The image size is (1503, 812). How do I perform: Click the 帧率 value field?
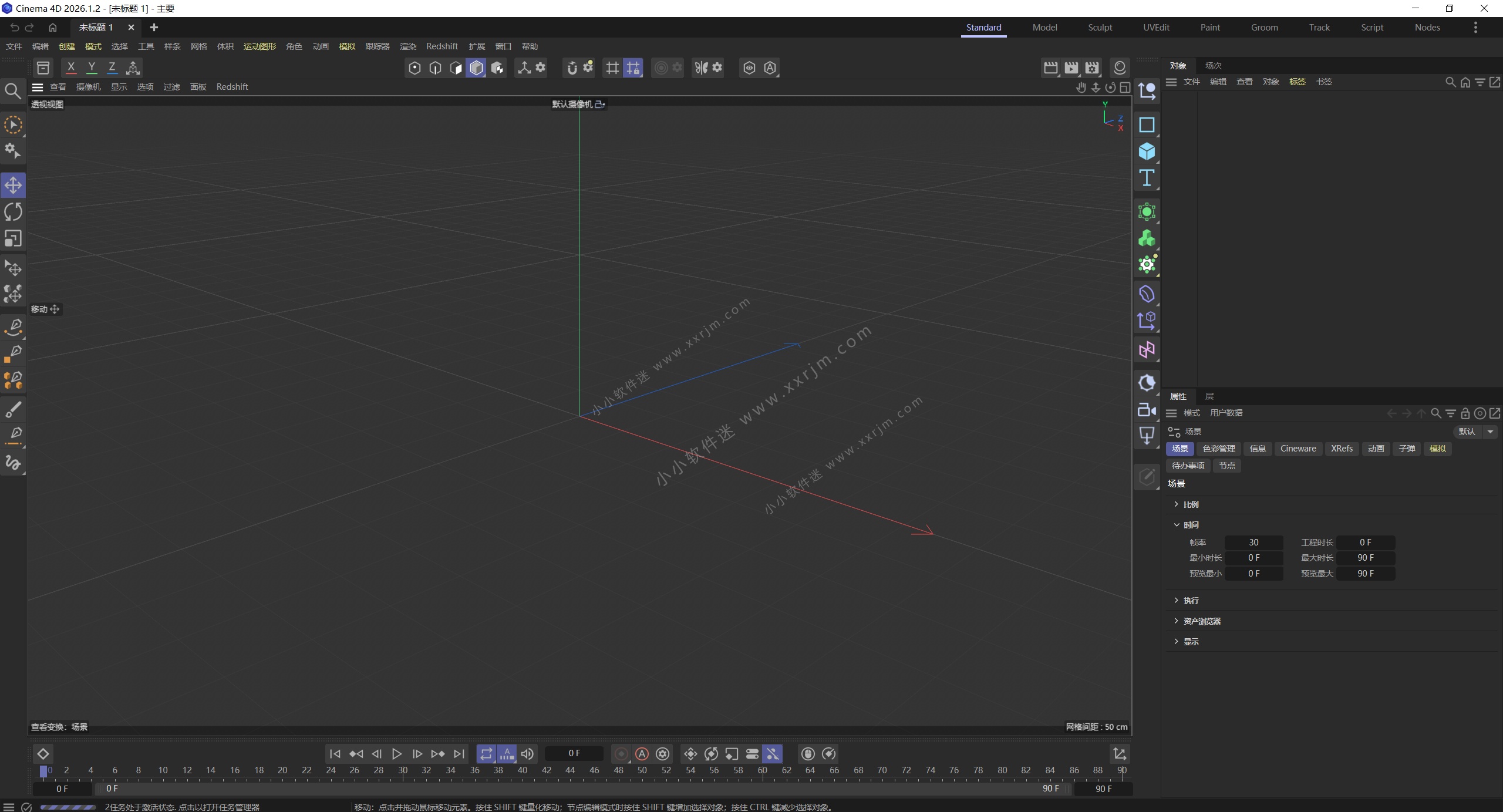click(x=1253, y=543)
